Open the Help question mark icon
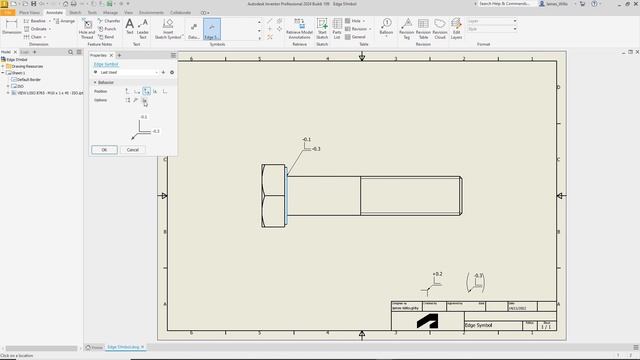 pyautogui.click(x=594, y=4)
